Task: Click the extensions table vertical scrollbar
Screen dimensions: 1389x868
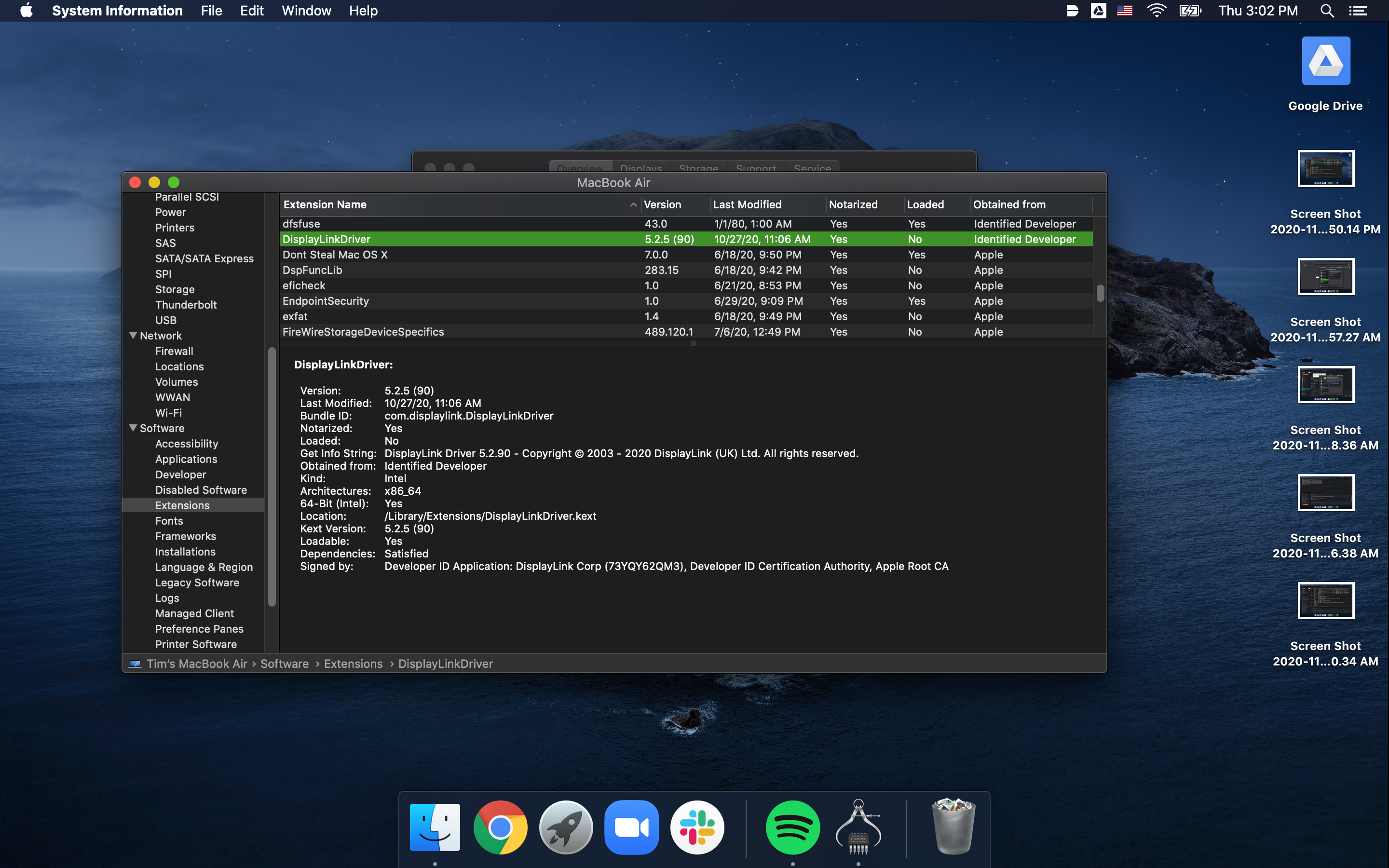Action: (1100, 293)
